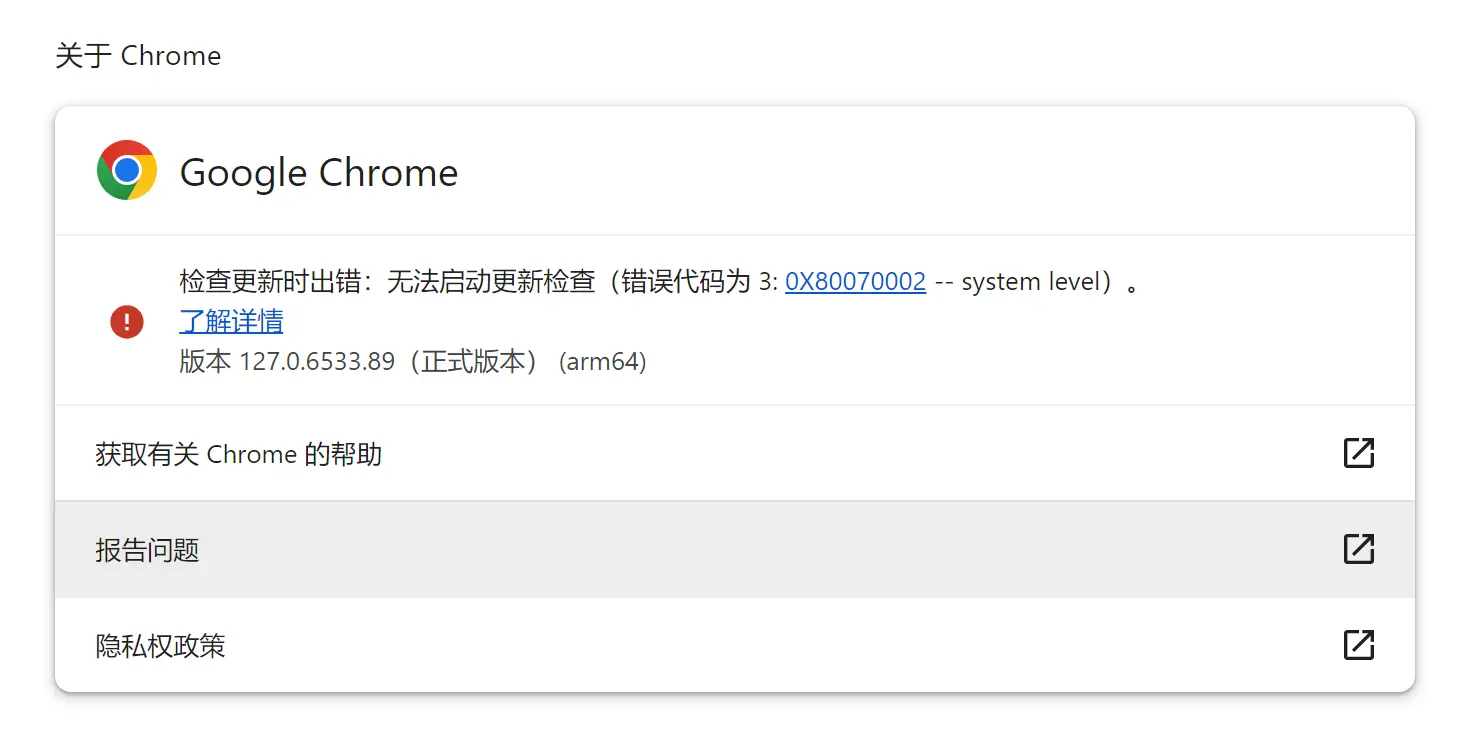Viewport: 1478px width, 742px height.
Task: Open the 0X80070002 error code link
Action: (855, 282)
